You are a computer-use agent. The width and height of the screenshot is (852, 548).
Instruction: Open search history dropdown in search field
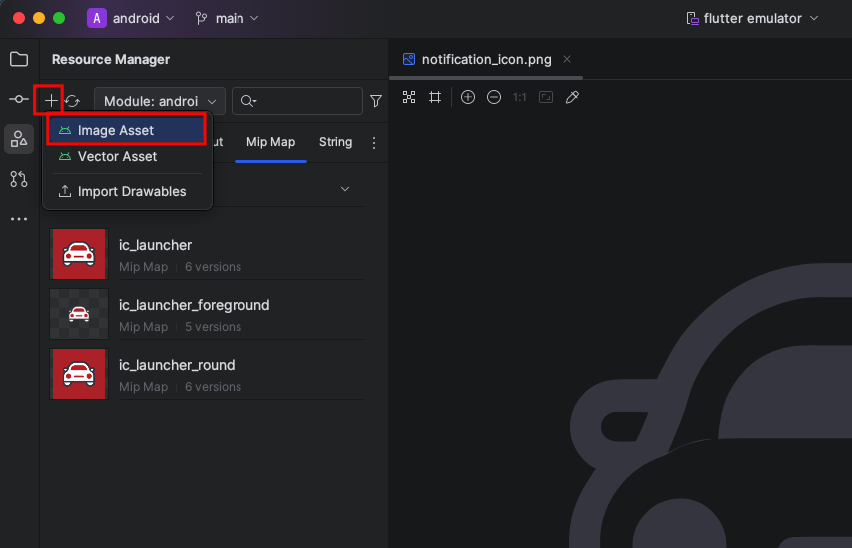click(x=249, y=101)
